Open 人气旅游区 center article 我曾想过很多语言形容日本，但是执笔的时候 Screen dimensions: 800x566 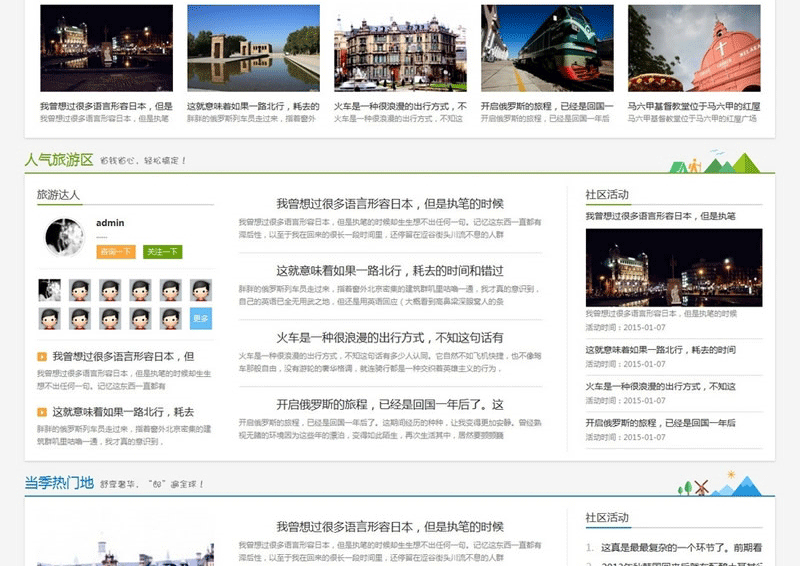[390, 204]
